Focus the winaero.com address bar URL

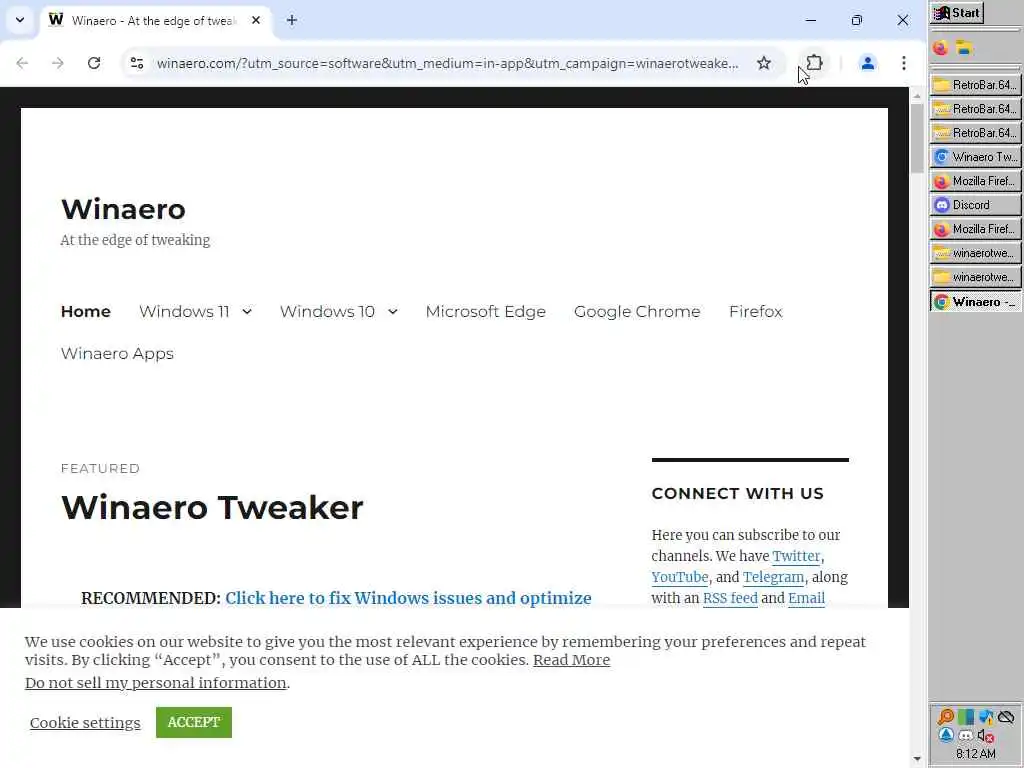(447, 63)
